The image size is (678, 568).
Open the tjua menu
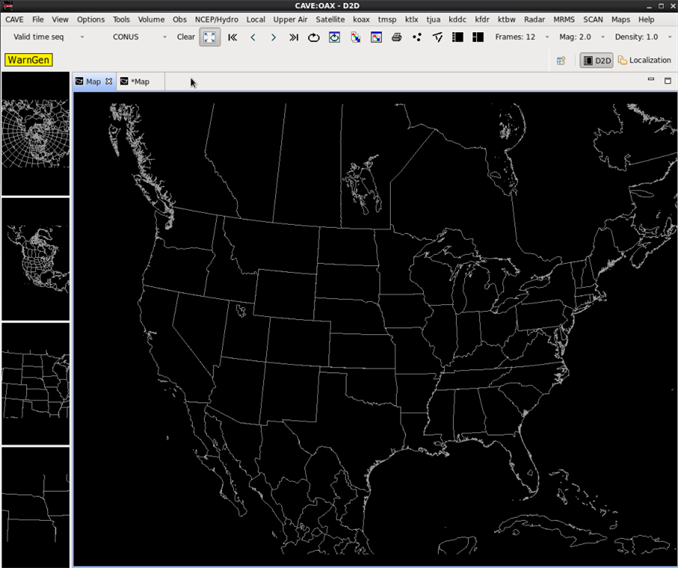pos(433,19)
